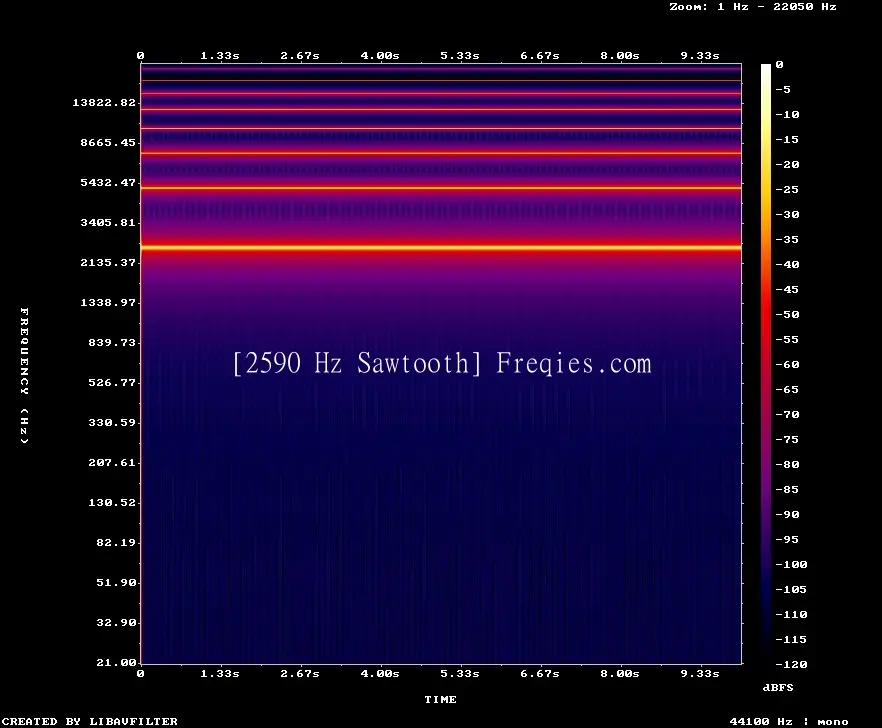Screen dimensions: 882x728
Task: Click the FREQUENCY (Hz) axis title
Action: point(24,375)
